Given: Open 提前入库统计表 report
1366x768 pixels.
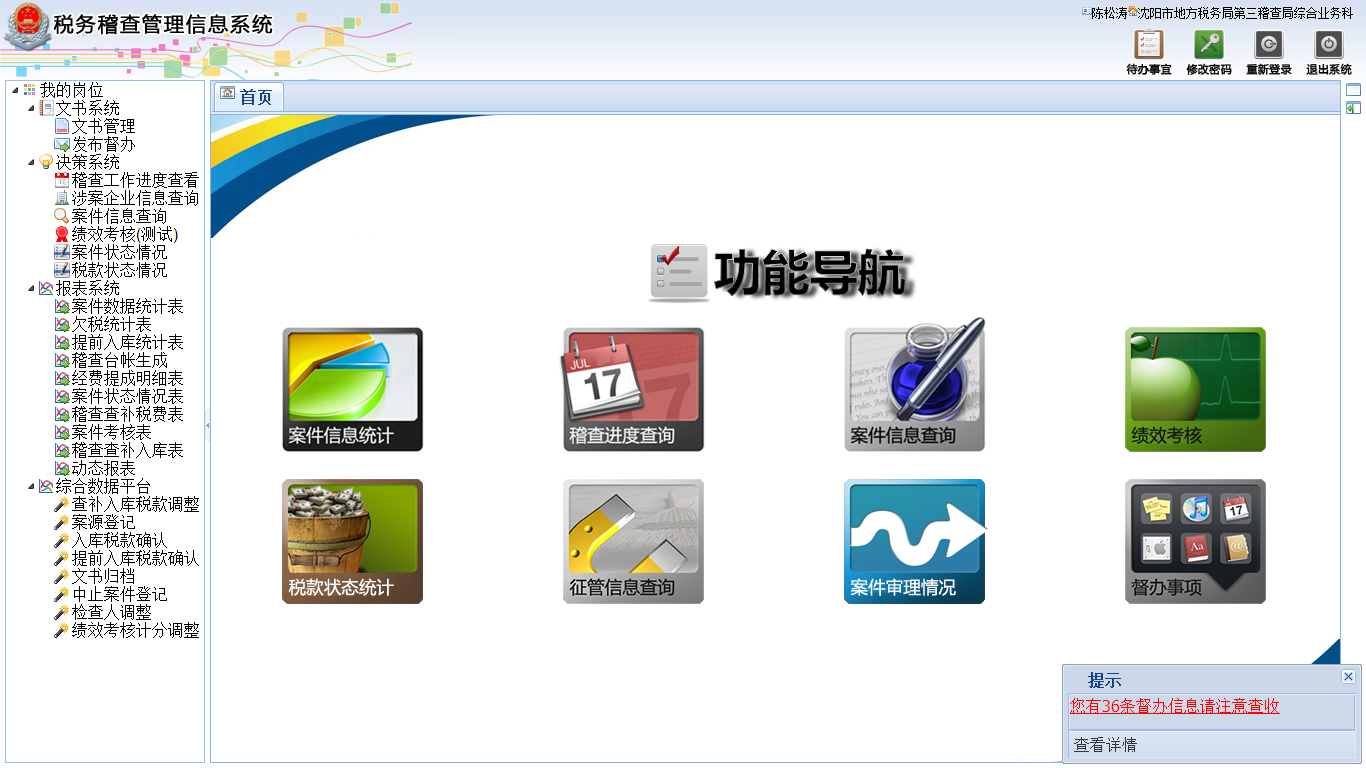Looking at the screenshot, I should pos(127,343).
